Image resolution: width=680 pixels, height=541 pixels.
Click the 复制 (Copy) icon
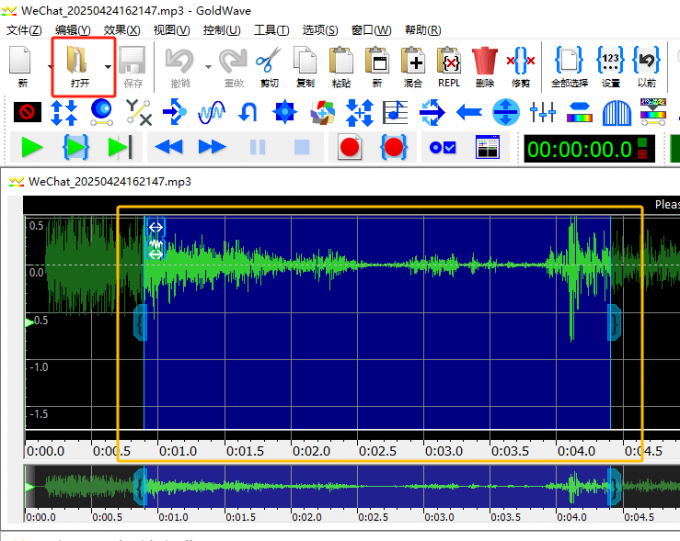305,60
